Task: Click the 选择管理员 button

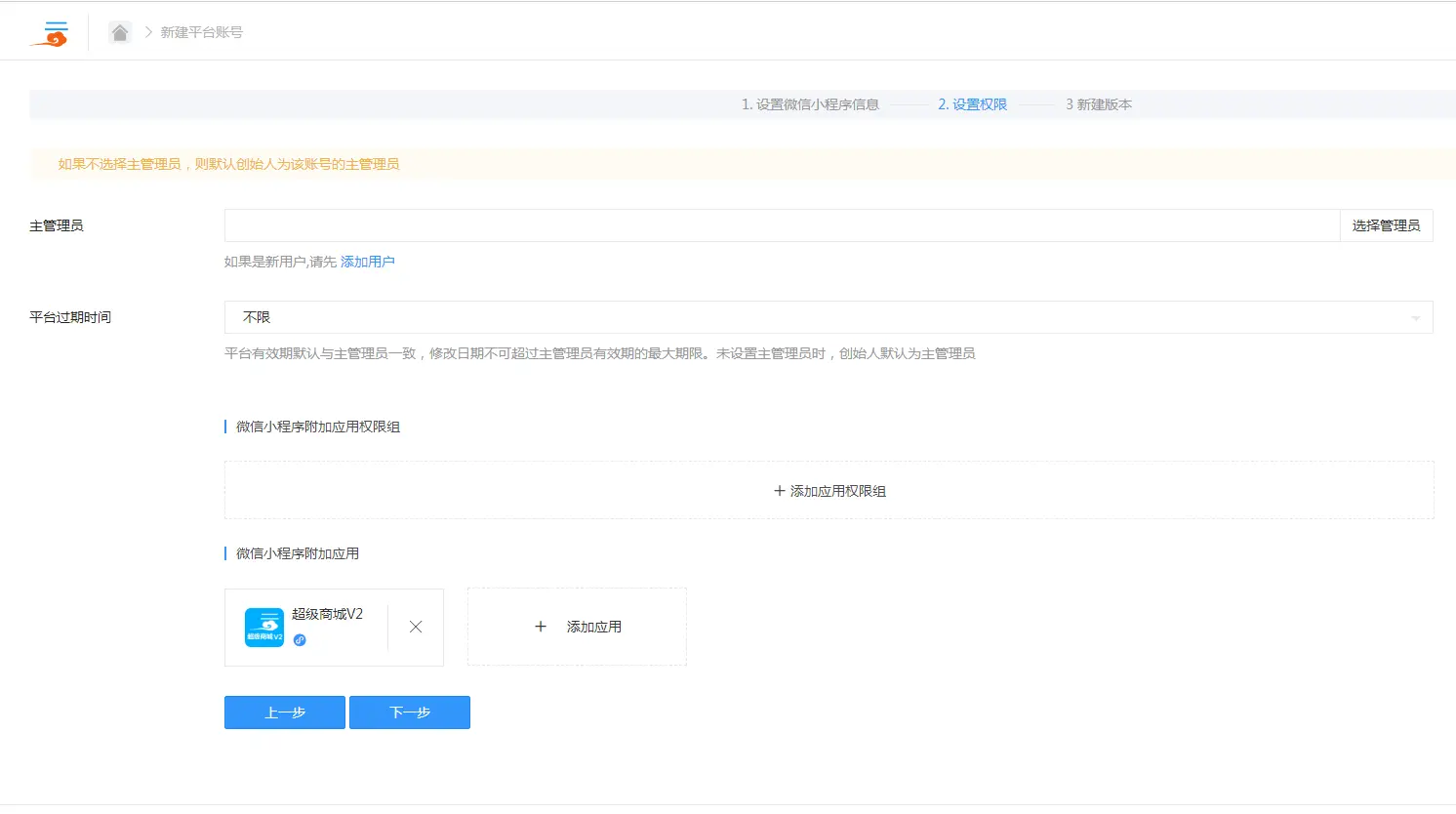Action: [1386, 225]
